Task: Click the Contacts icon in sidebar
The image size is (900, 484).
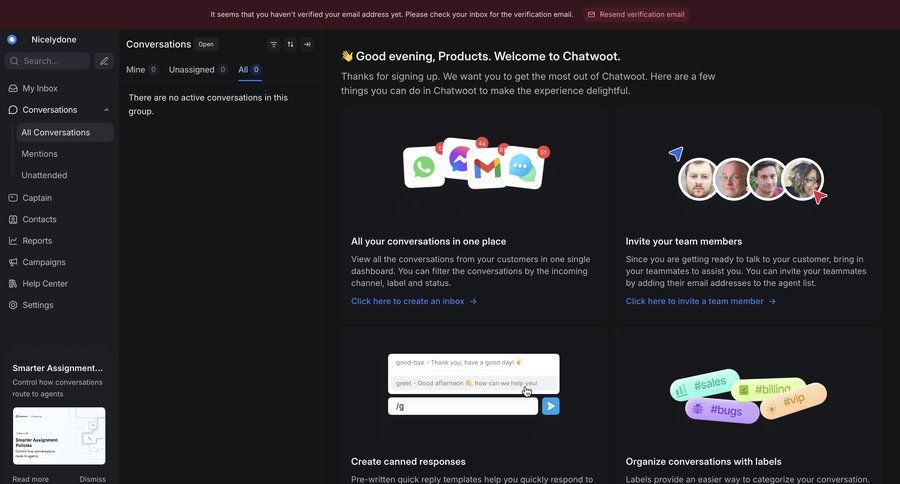Action: pyautogui.click(x=13, y=219)
